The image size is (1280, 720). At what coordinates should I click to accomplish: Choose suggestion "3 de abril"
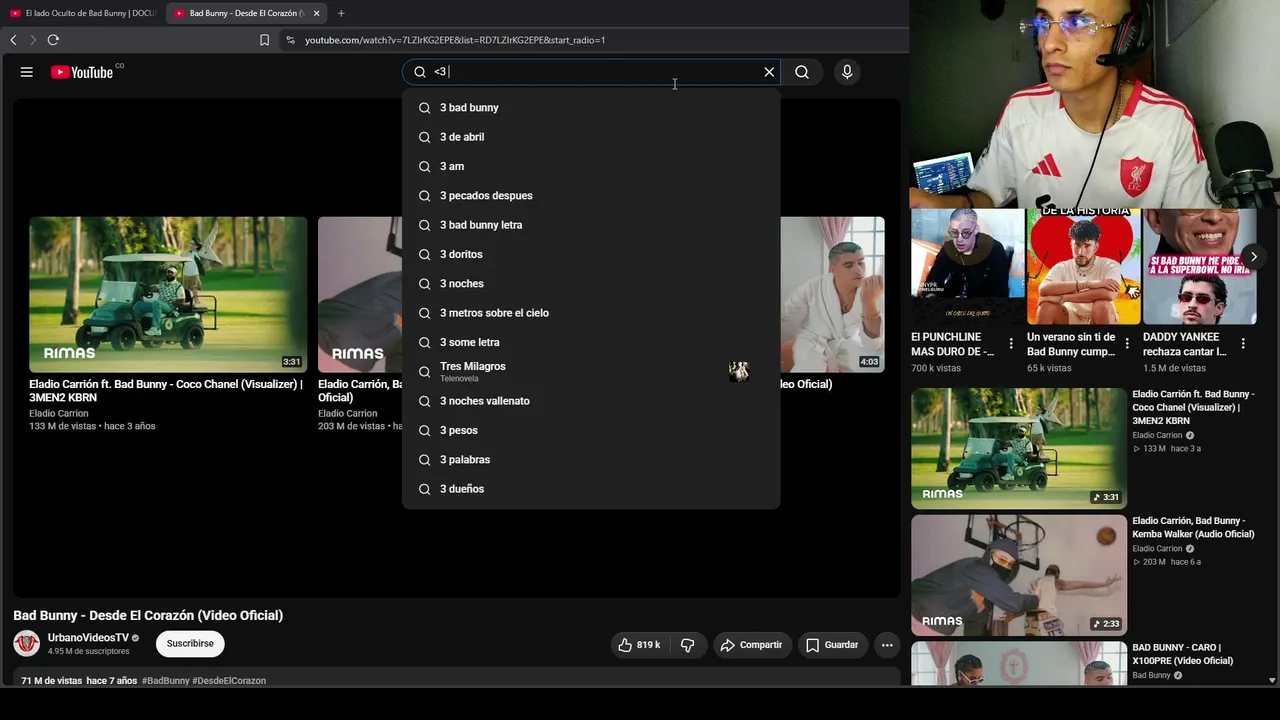click(591, 137)
